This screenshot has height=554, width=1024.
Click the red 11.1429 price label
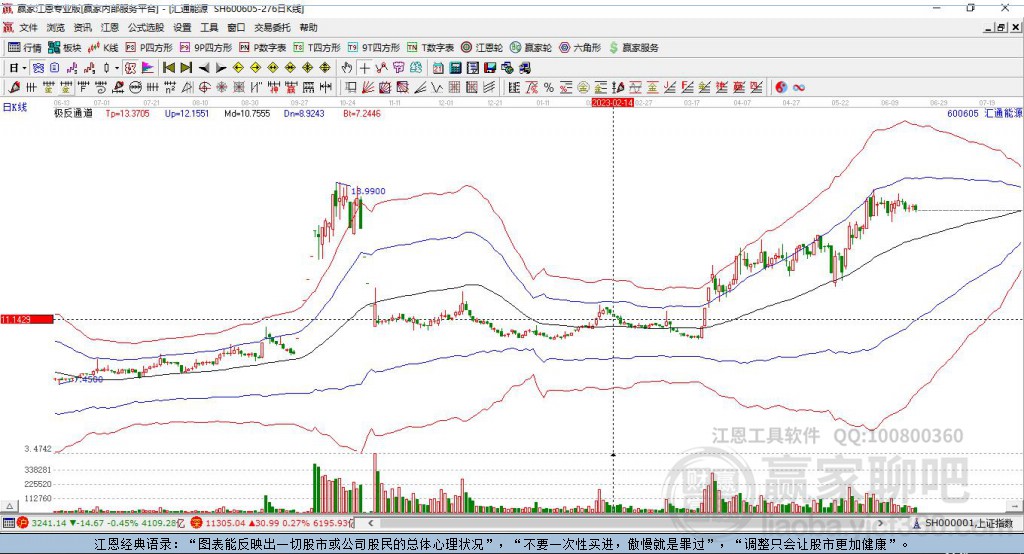point(27,319)
